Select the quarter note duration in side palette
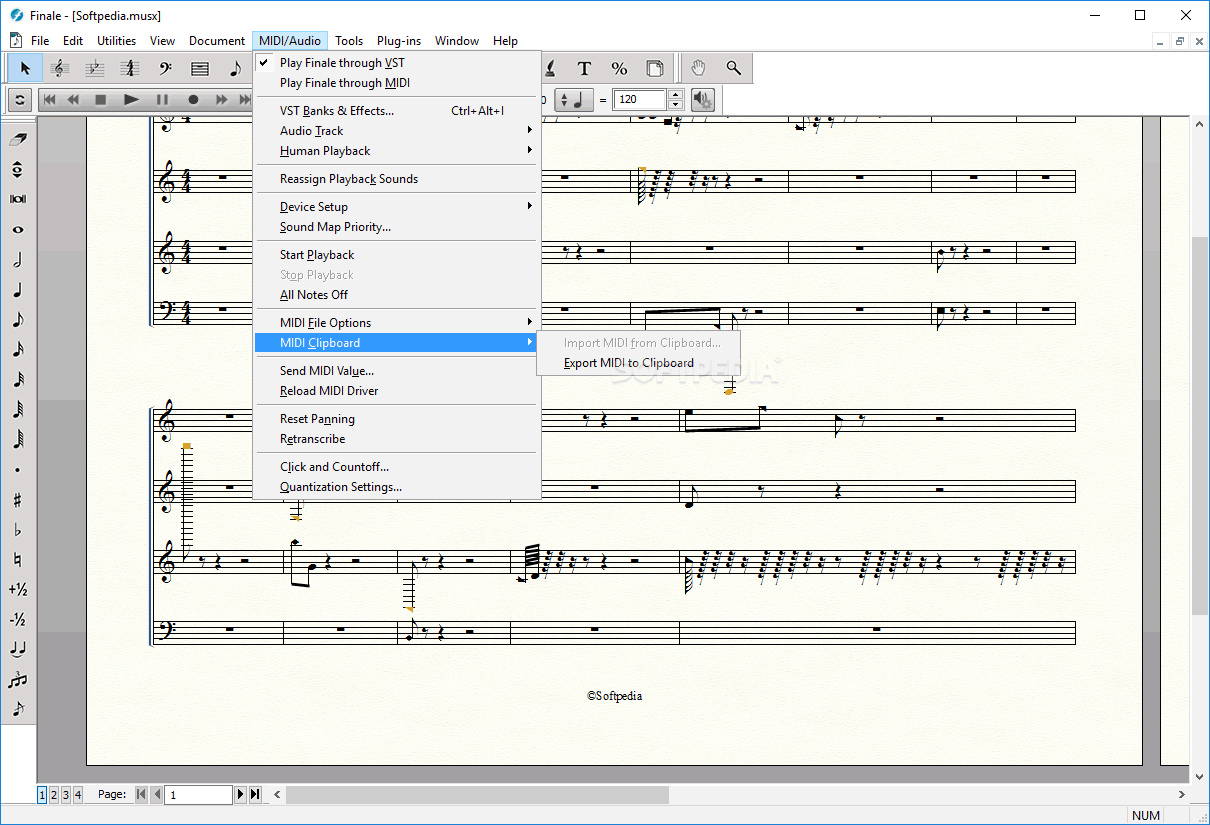 coord(18,290)
